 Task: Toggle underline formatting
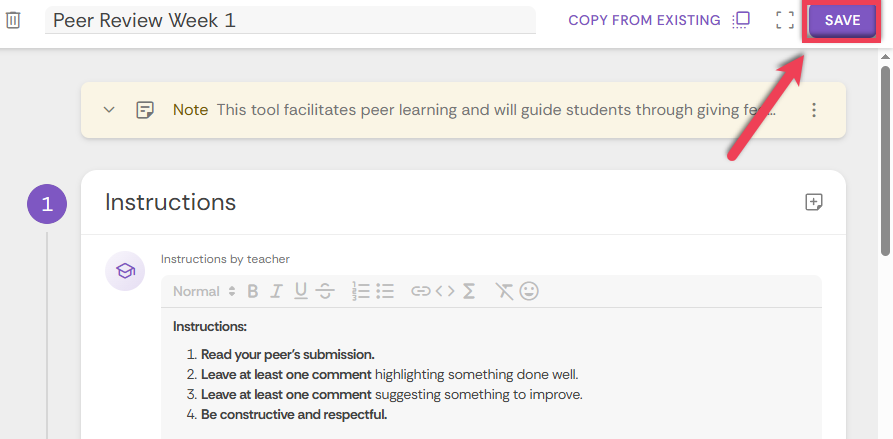[301, 292]
